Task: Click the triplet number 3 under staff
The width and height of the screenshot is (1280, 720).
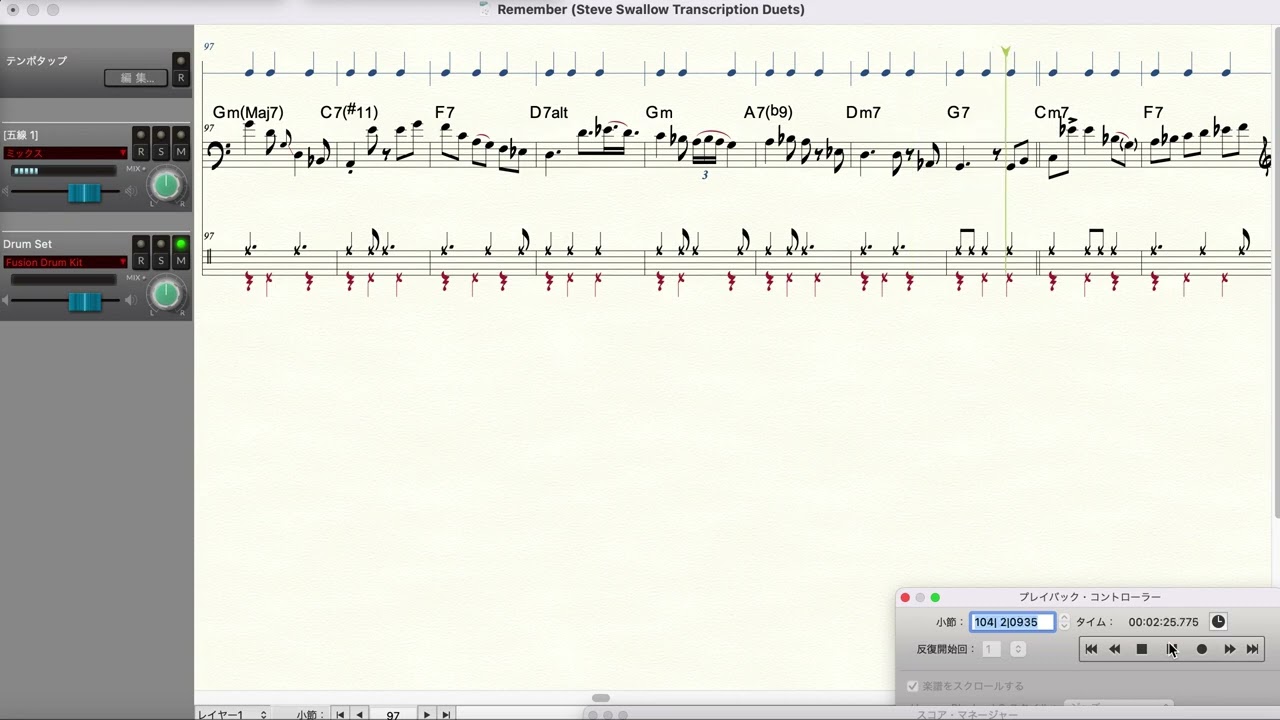Action: pos(705,175)
